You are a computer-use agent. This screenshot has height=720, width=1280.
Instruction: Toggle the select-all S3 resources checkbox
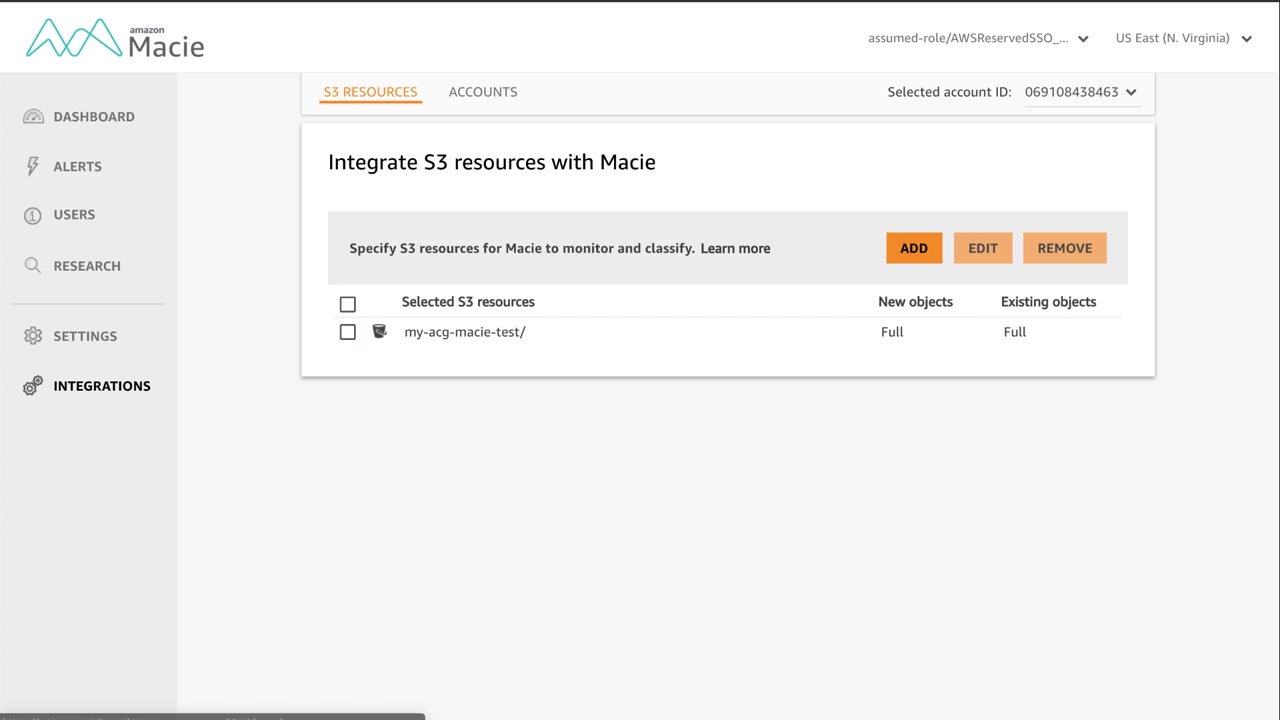347,304
